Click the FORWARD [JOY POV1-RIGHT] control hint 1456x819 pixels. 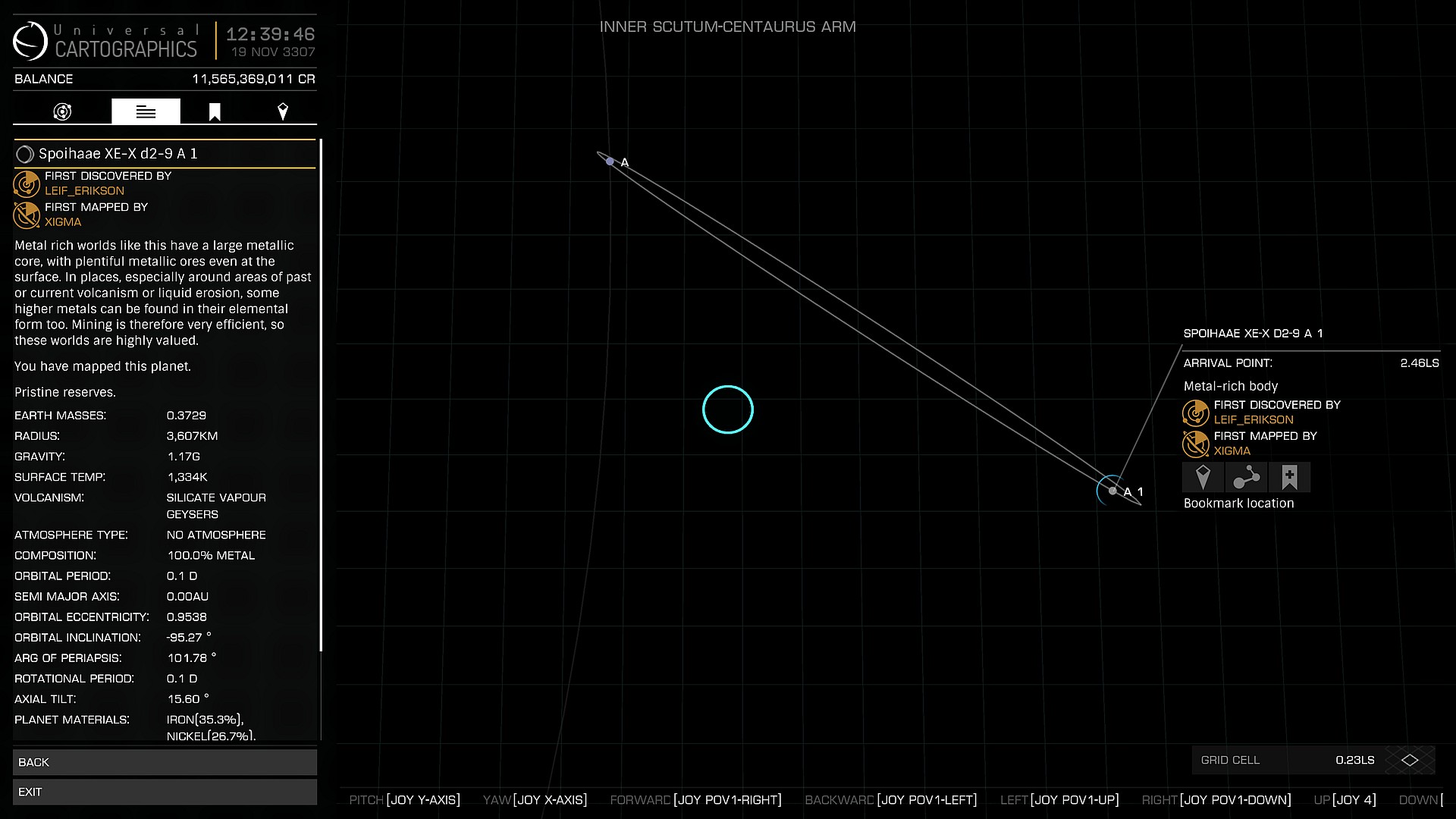tap(695, 800)
